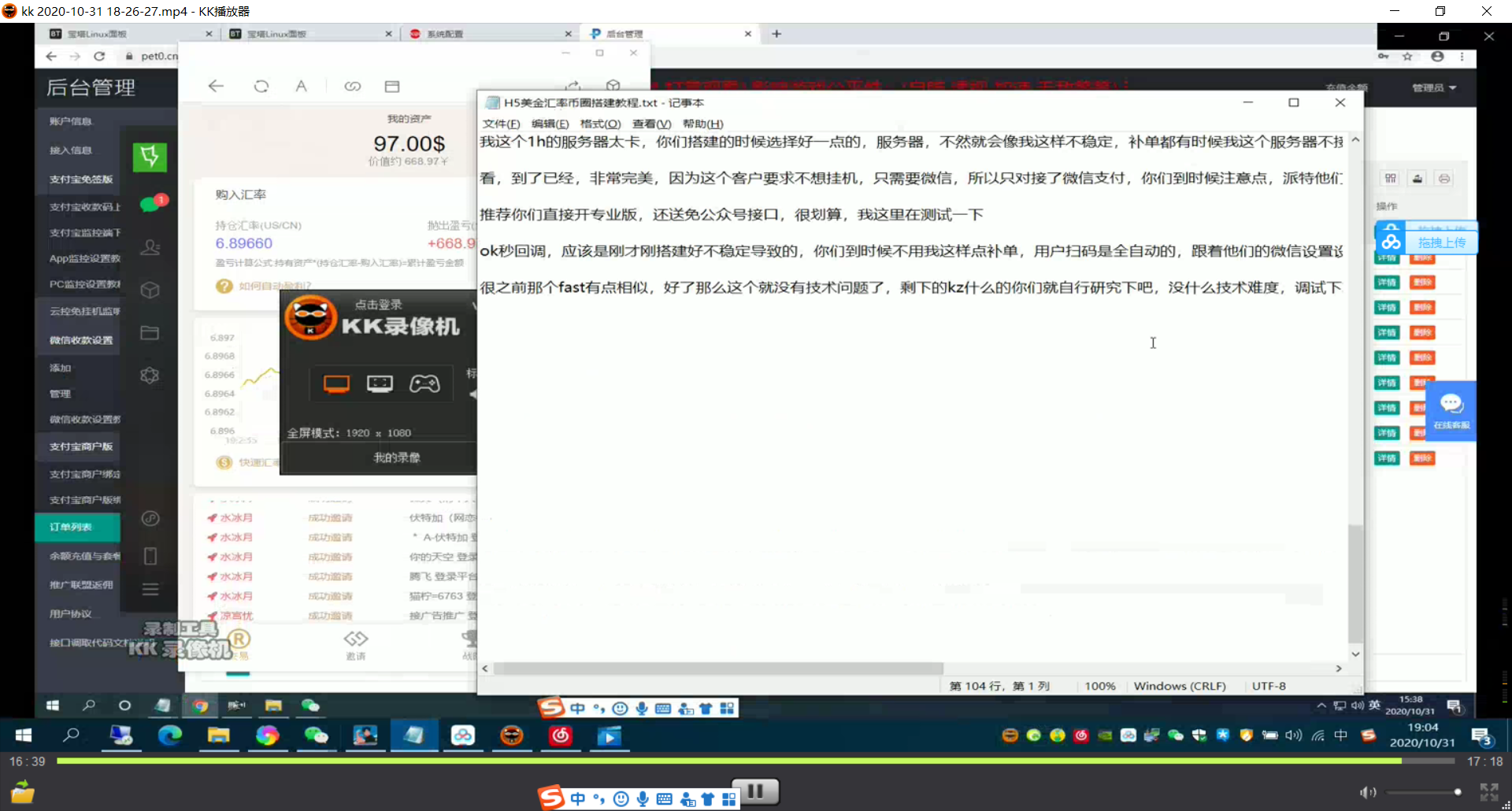The width and height of the screenshot is (1512, 811).
Task: Switch to 系统配置 browser tab
Action: [490, 34]
